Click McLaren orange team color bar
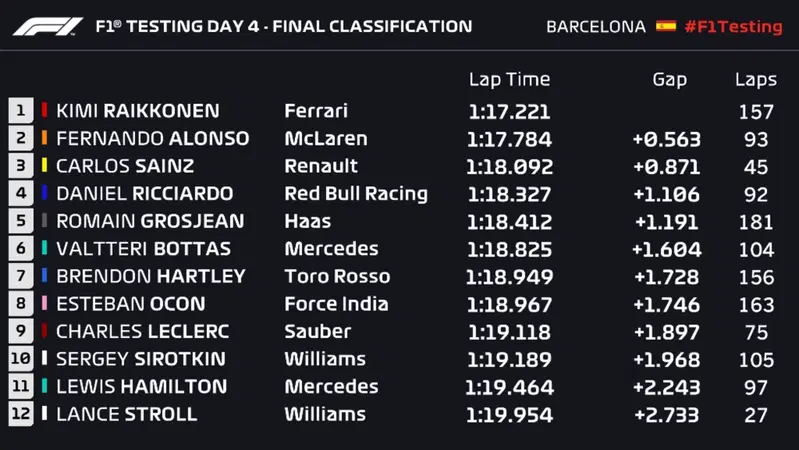This screenshot has width=799, height=450. click(44, 138)
